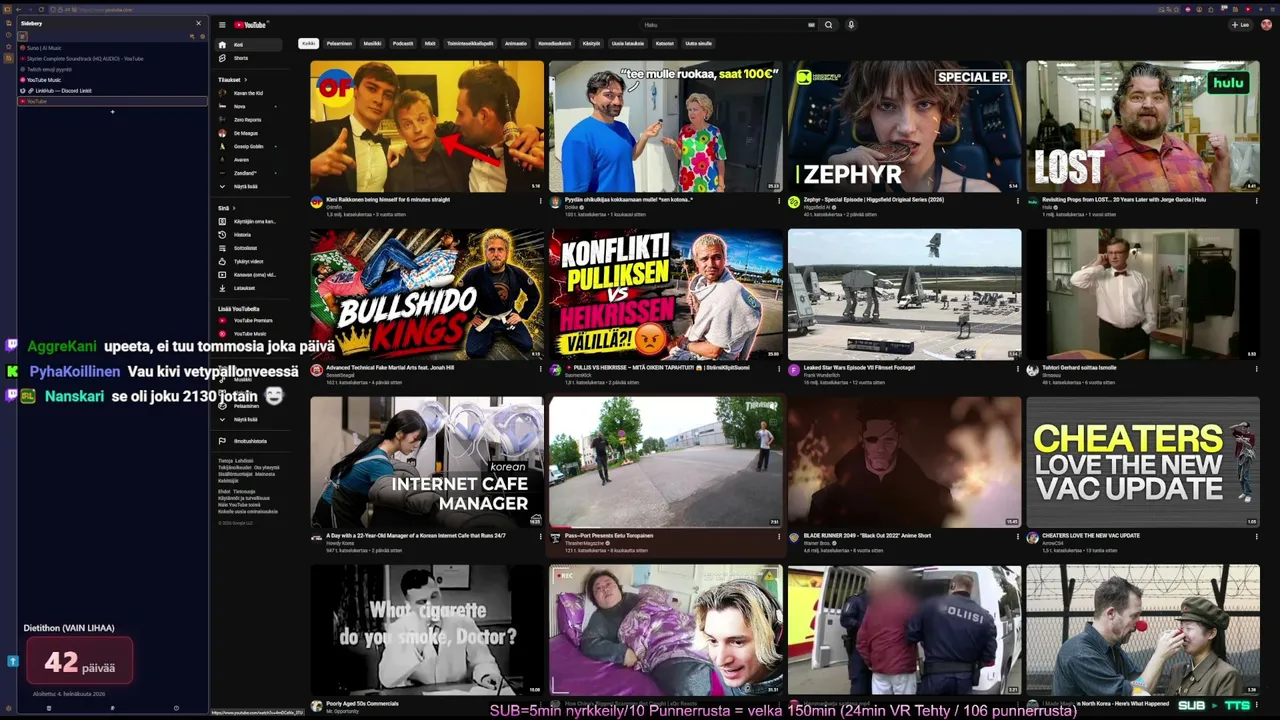The width and height of the screenshot is (1280, 720).
Task: Add a new tab with Sidebery plus
Action: tap(112, 112)
